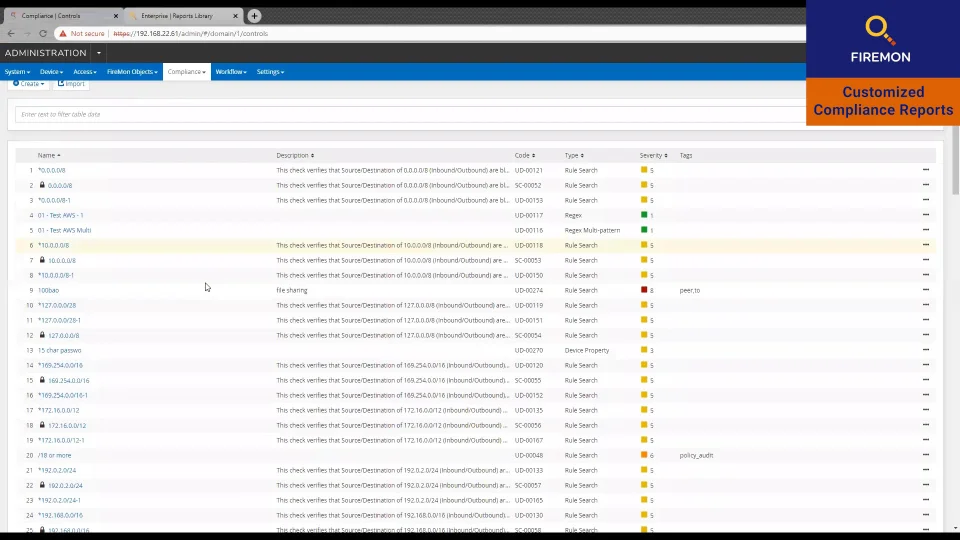Click lock icon beside 192.0.2.0/24 row
The width and height of the screenshot is (960, 540).
pos(42,485)
